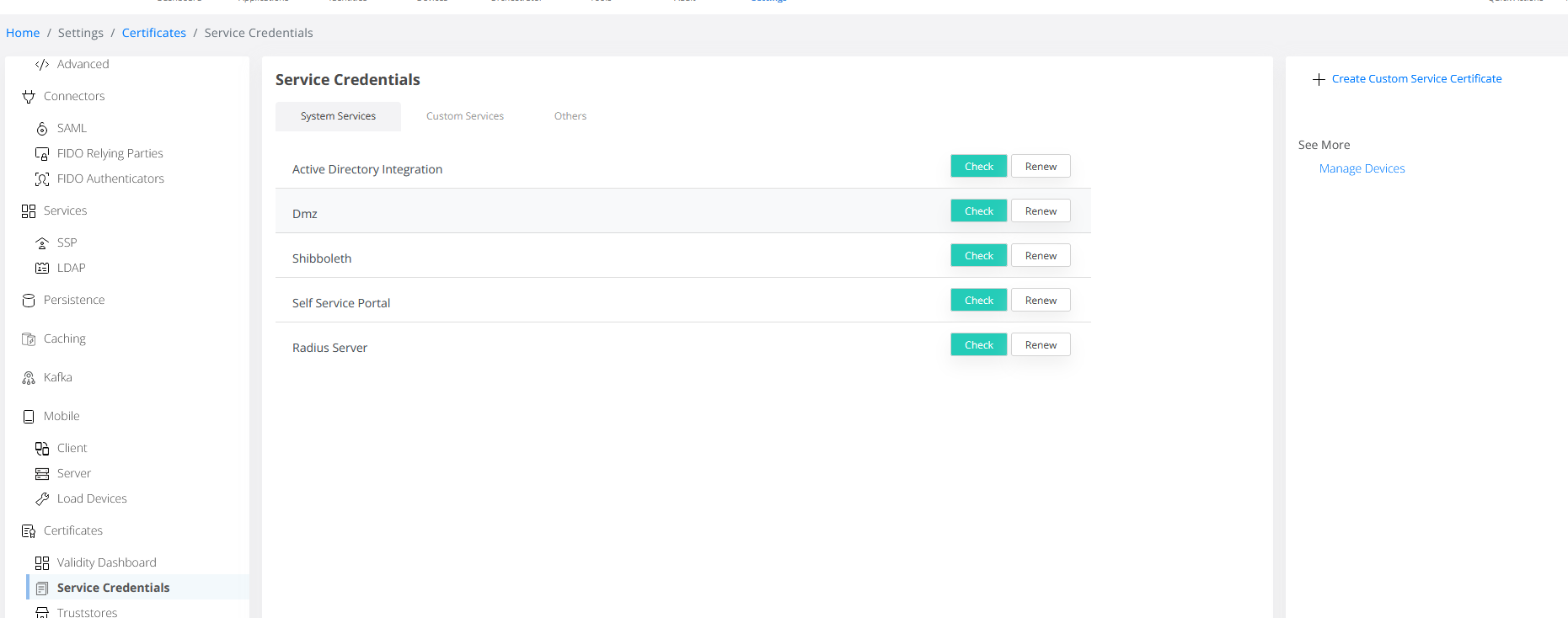Open the Services section in sidebar
This screenshot has height=618, width=1568.
(x=65, y=211)
